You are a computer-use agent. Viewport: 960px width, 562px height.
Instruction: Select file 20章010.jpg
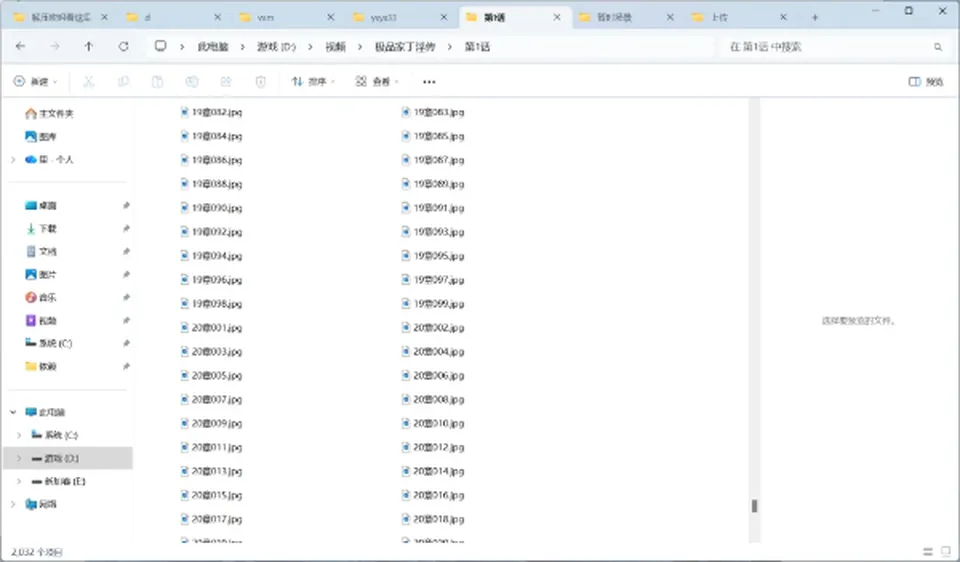pyautogui.click(x=433, y=424)
